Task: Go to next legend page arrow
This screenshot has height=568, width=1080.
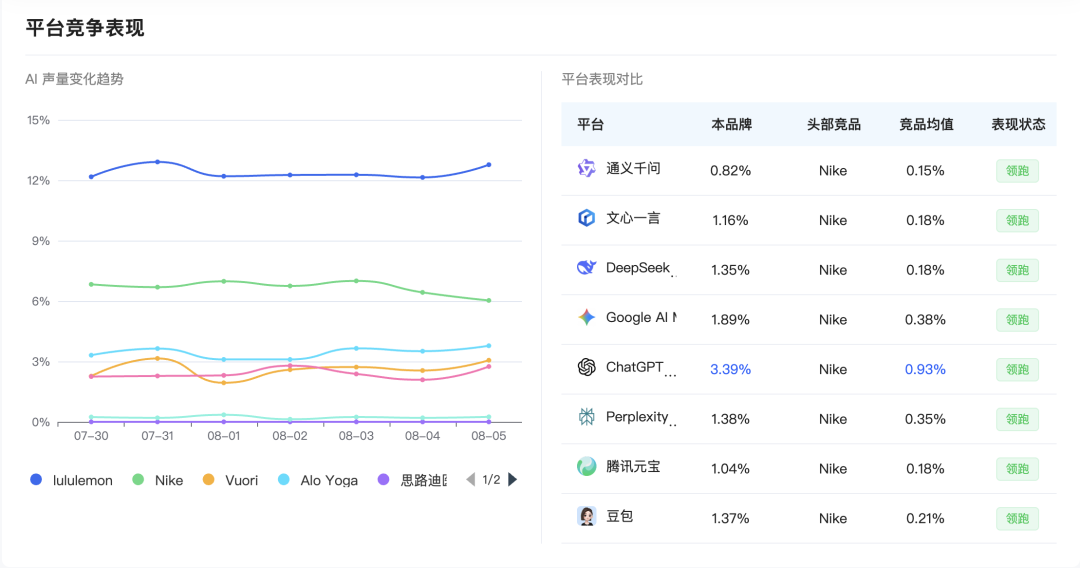Action: coord(512,480)
